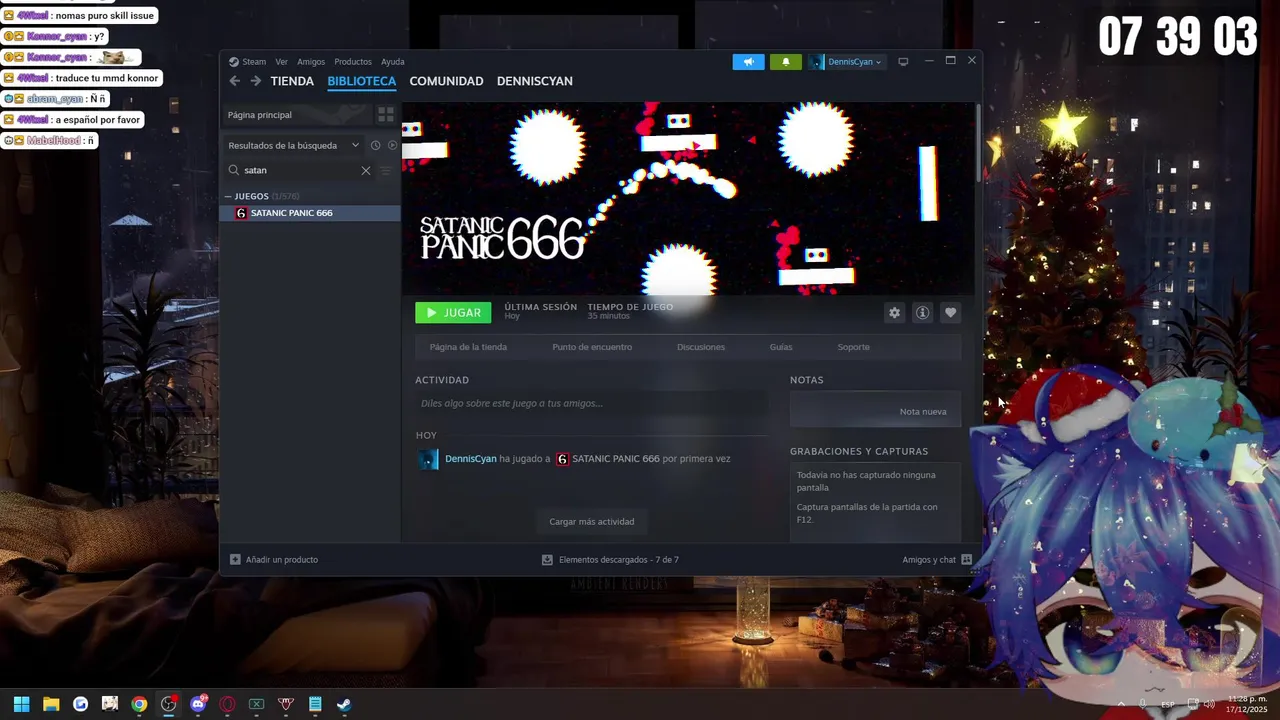Switch to TIENDA tab

pyautogui.click(x=292, y=81)
